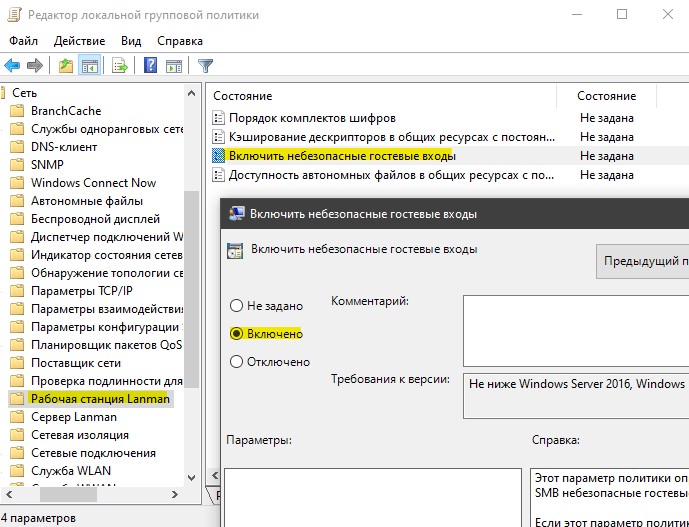This screenshot has width=689, height=527.
Task: Select Проверка подлинности tree item
Action: (x=107, y=381)
